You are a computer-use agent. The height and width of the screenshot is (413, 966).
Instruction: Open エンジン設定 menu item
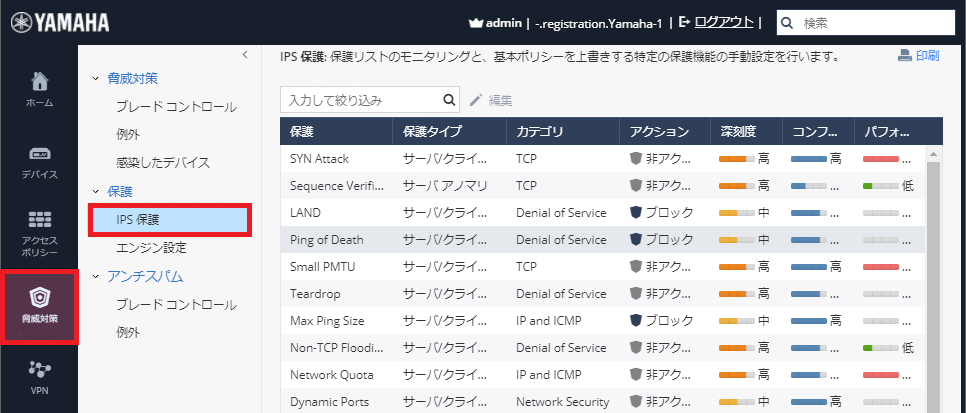(151, 247)
